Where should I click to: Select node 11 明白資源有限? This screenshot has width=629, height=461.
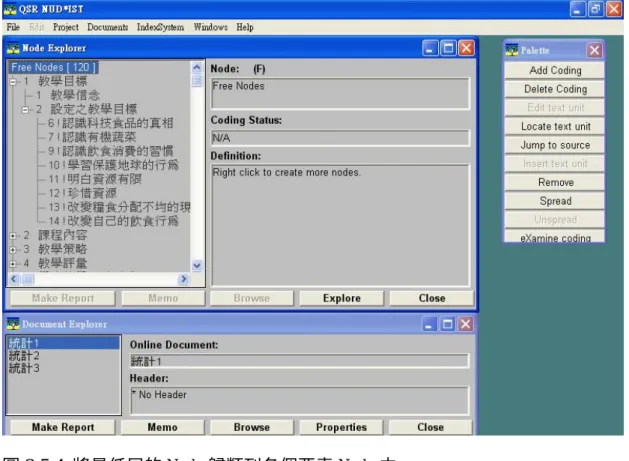[95, 179]
